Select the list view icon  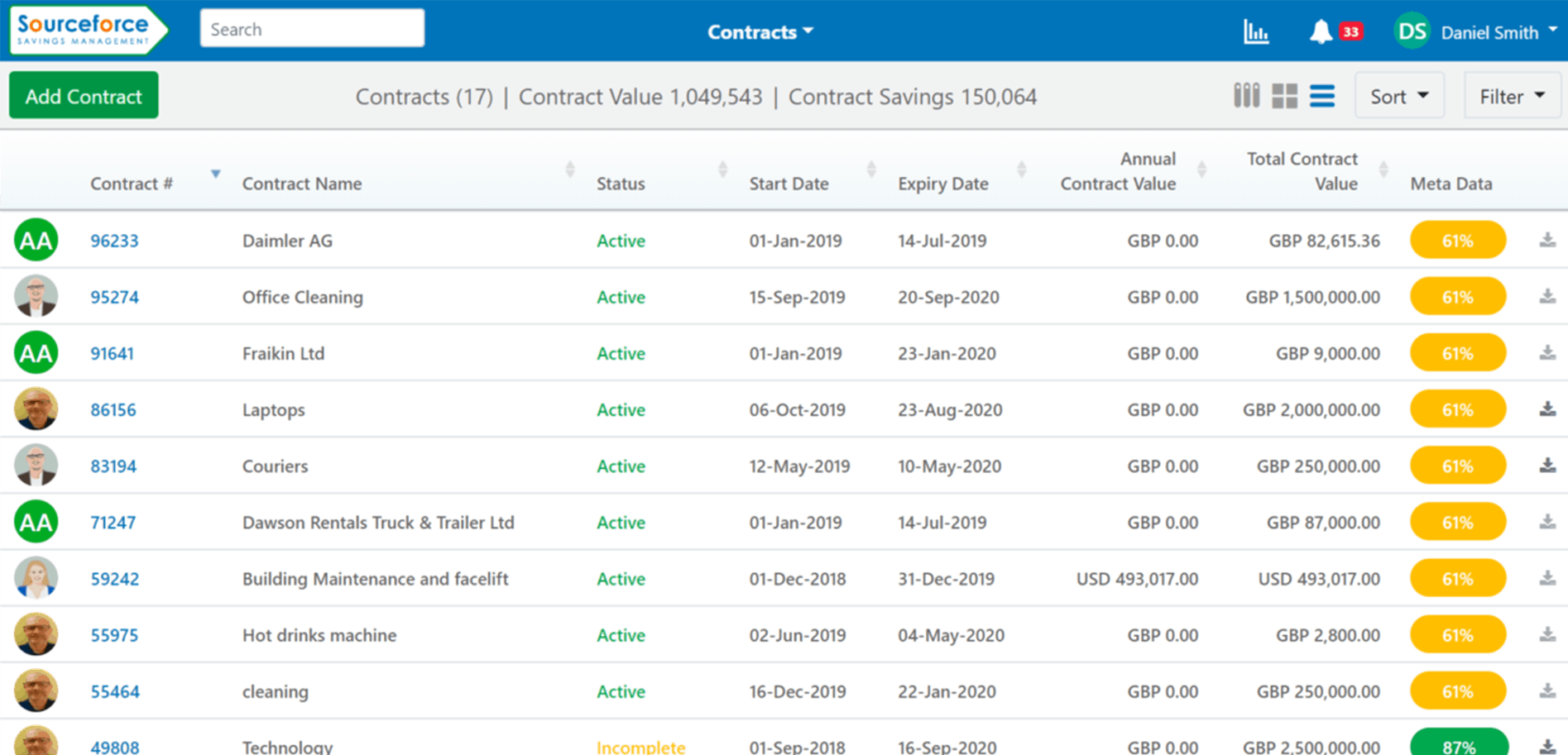pos(1321,96)
